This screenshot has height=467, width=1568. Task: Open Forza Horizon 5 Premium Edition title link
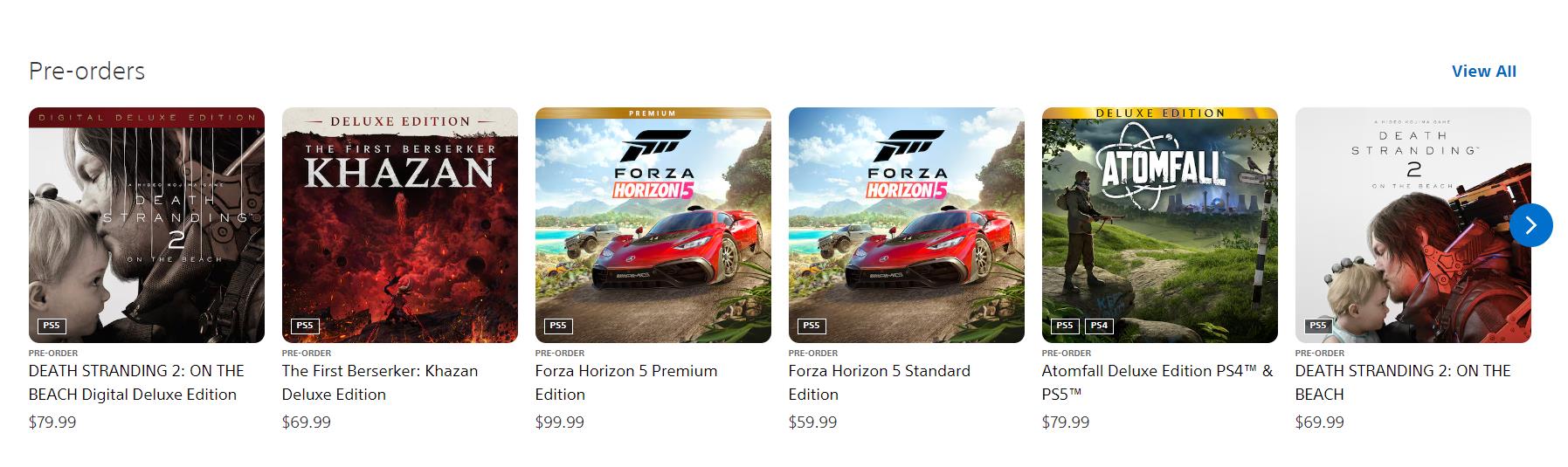625,382
